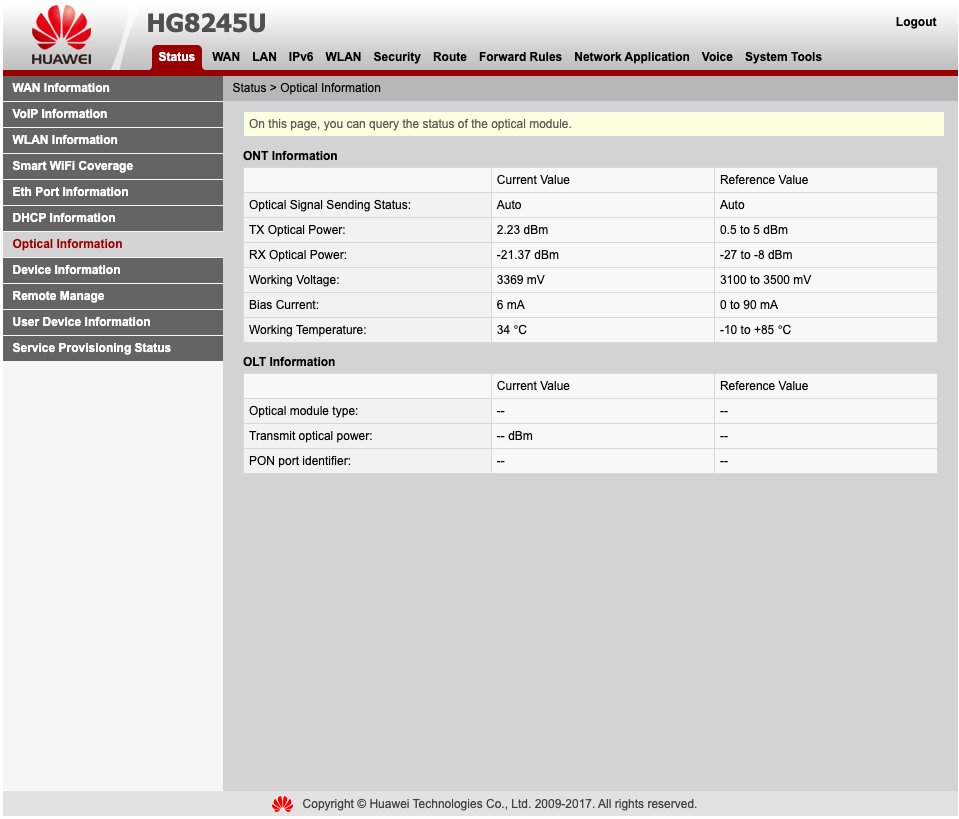
Task: Click the ONT Information heading
Action: click(290, 156)
